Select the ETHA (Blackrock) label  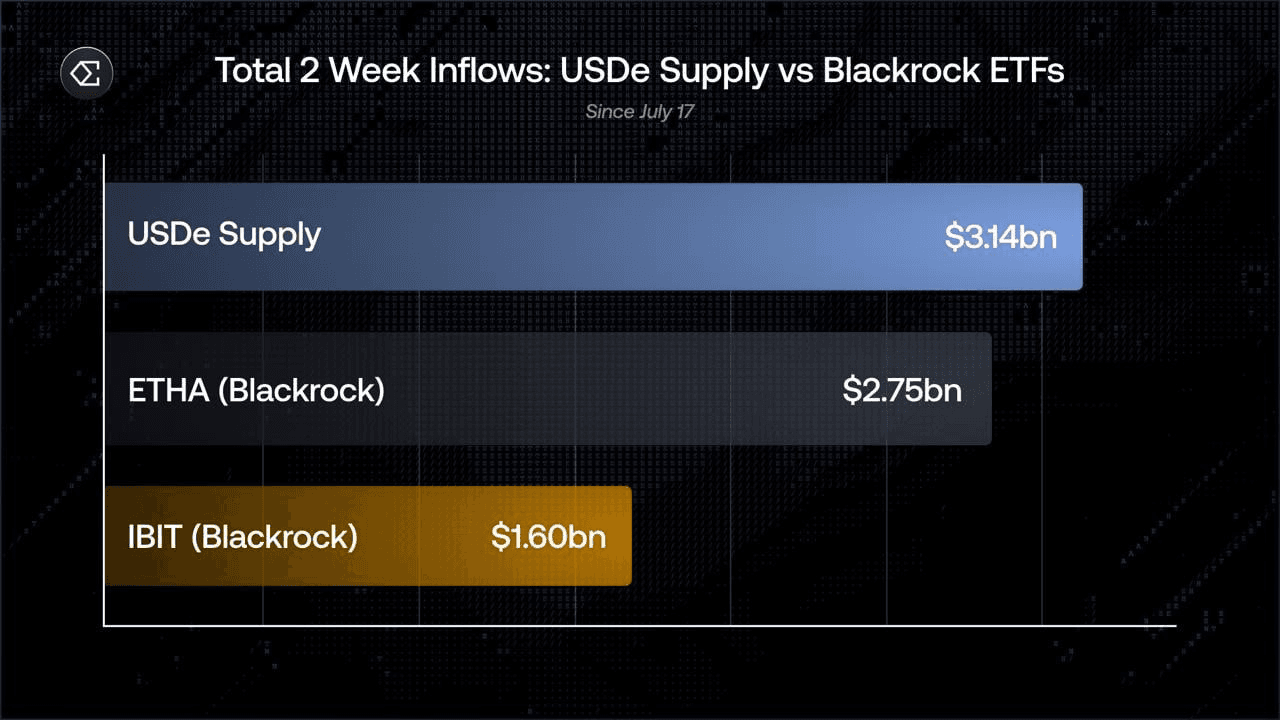pyautogui.click(x=256, y=390)
